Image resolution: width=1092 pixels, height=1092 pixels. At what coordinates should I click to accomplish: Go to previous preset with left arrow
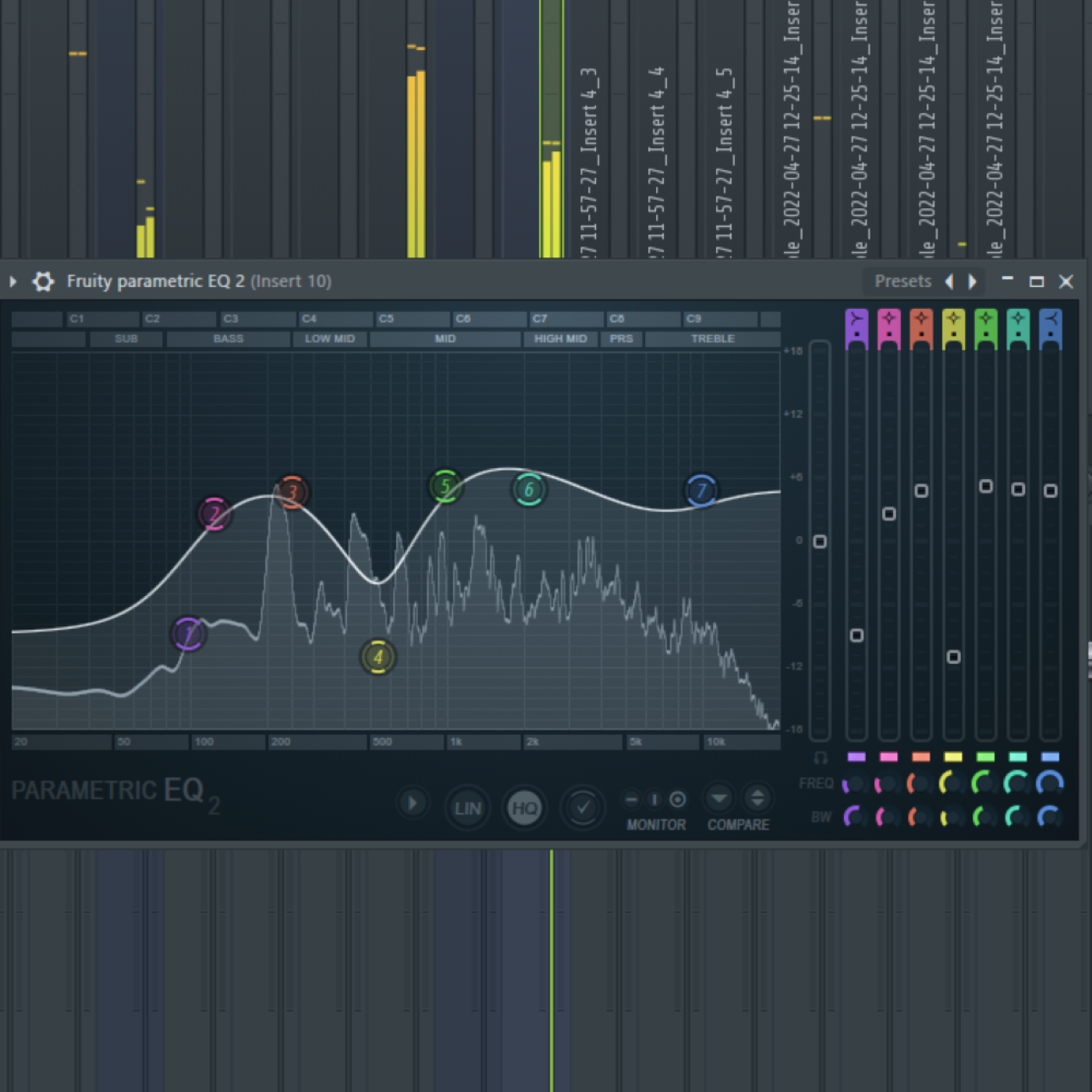949,282
